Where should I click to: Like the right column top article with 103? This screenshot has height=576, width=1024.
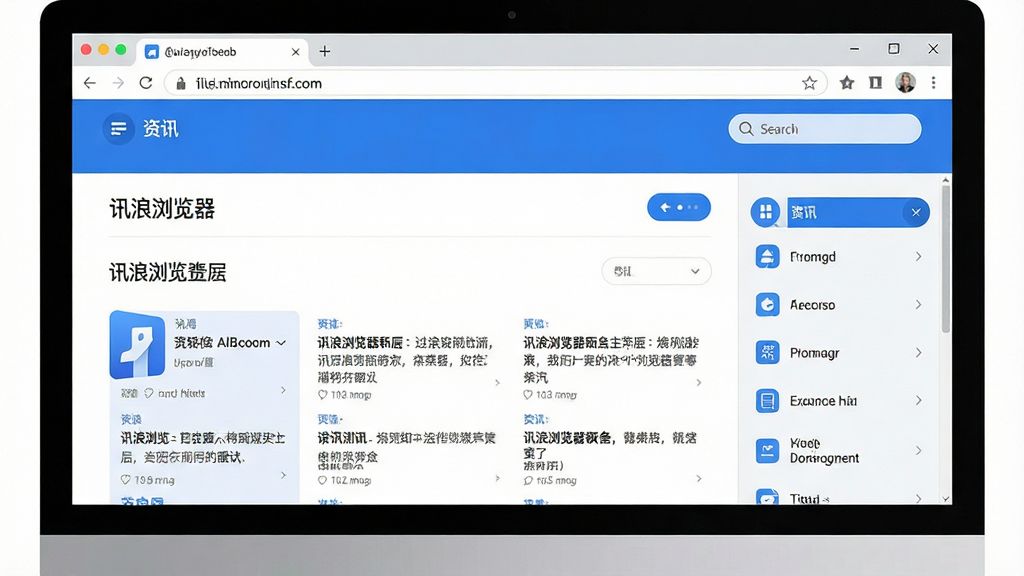[x=528, y=395]
